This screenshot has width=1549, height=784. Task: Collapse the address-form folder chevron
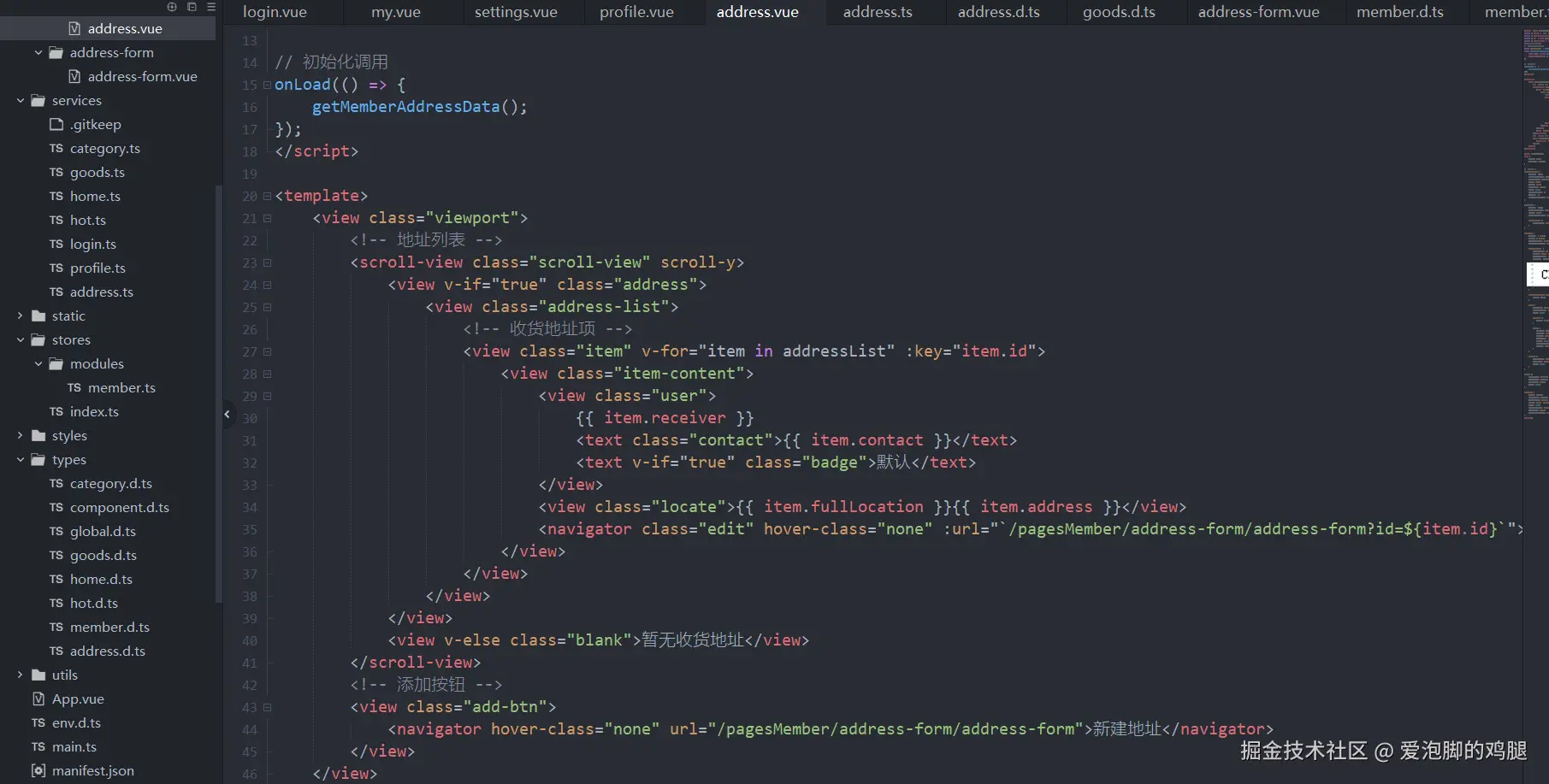click(38, 52)
